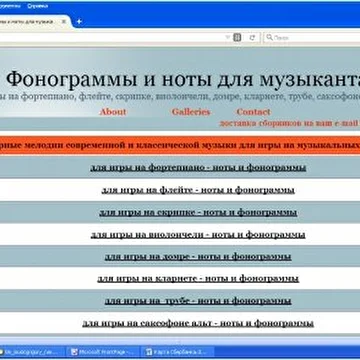Click the instrument list subtitle under title
This screenshot has width=360, height=360.
click(x=180, y=97)
